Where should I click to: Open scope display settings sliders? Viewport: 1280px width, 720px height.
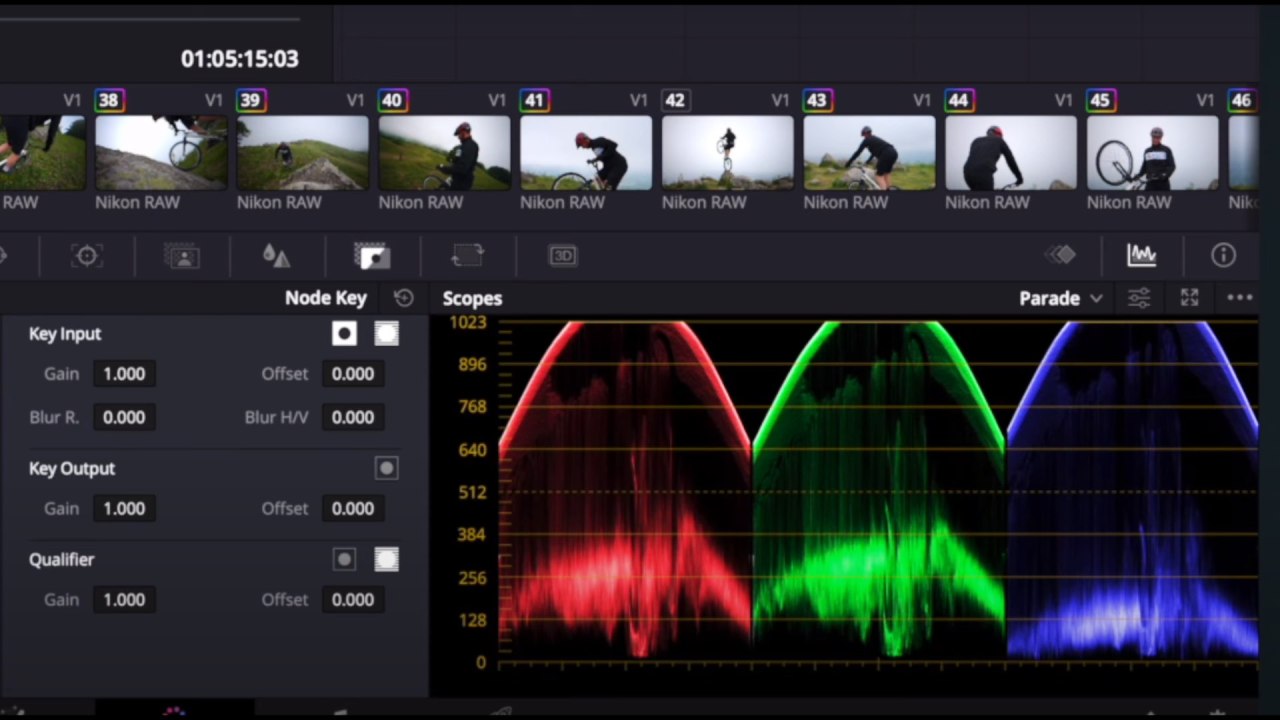[1139, 298]
